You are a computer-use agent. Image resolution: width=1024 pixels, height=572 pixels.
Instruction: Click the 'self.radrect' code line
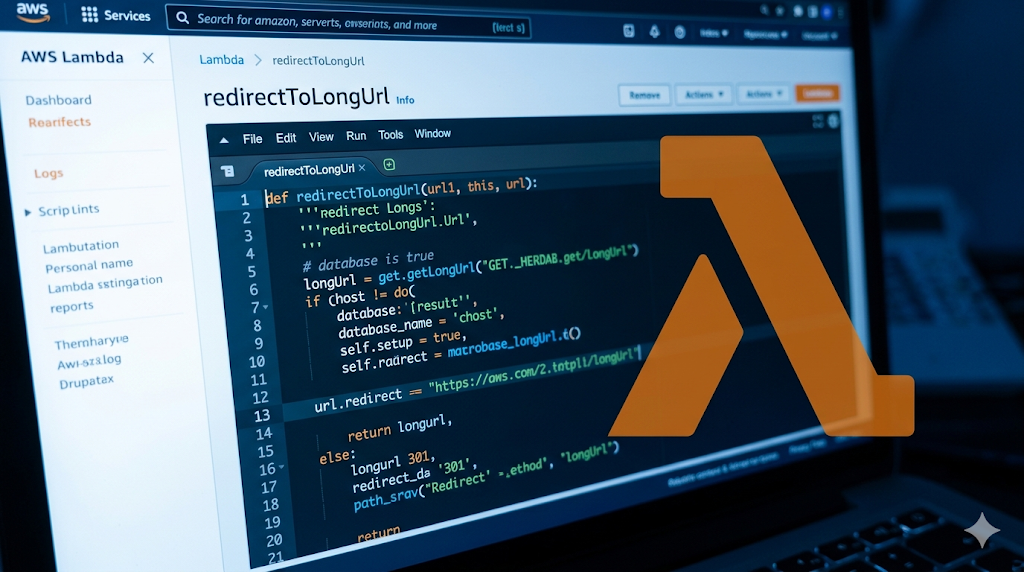pyautogui.click(x=460, y=351)
